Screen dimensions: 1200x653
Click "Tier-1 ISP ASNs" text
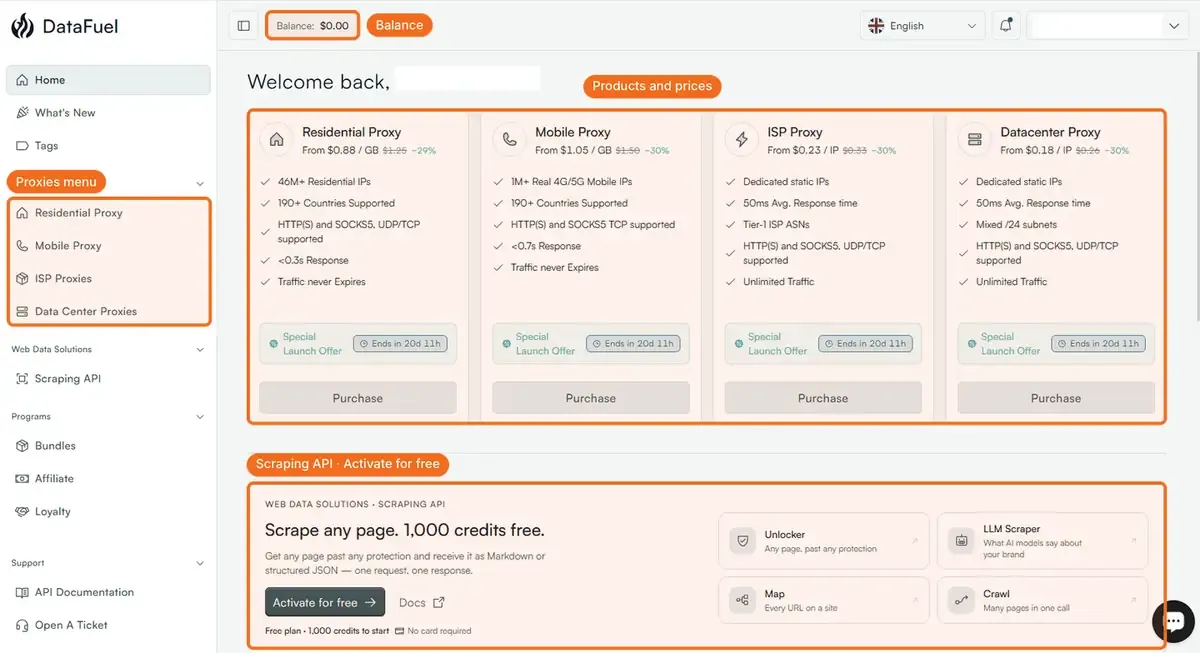[776, 225]
